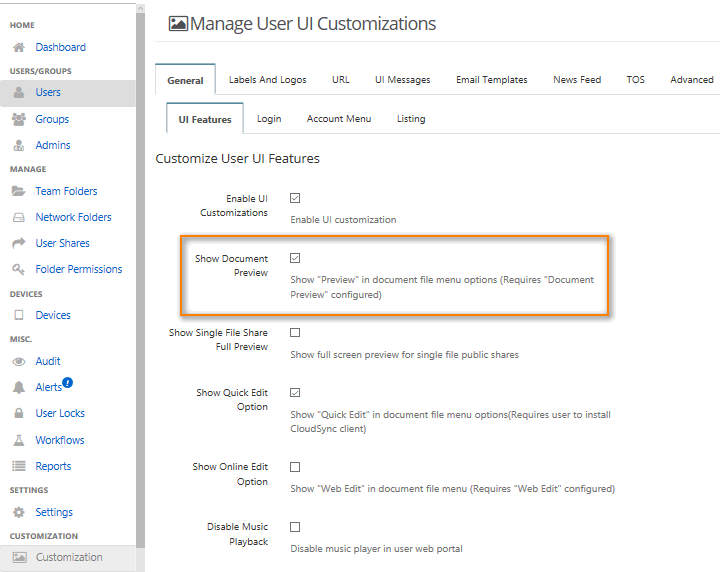Enable Show Single File Share Full Preview

click(295, 332)
